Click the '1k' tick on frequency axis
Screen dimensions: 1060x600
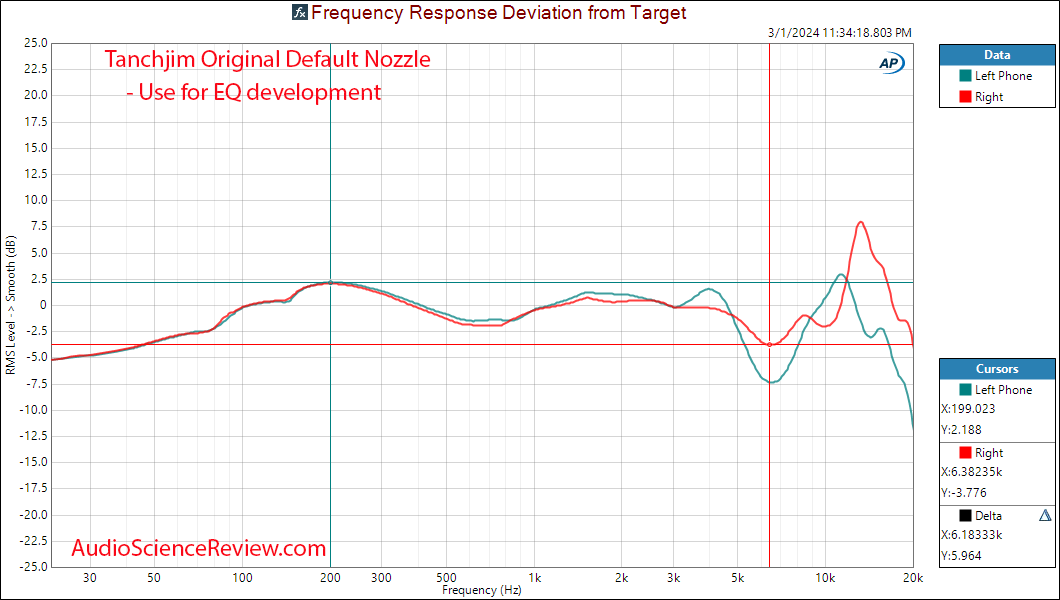533,578
